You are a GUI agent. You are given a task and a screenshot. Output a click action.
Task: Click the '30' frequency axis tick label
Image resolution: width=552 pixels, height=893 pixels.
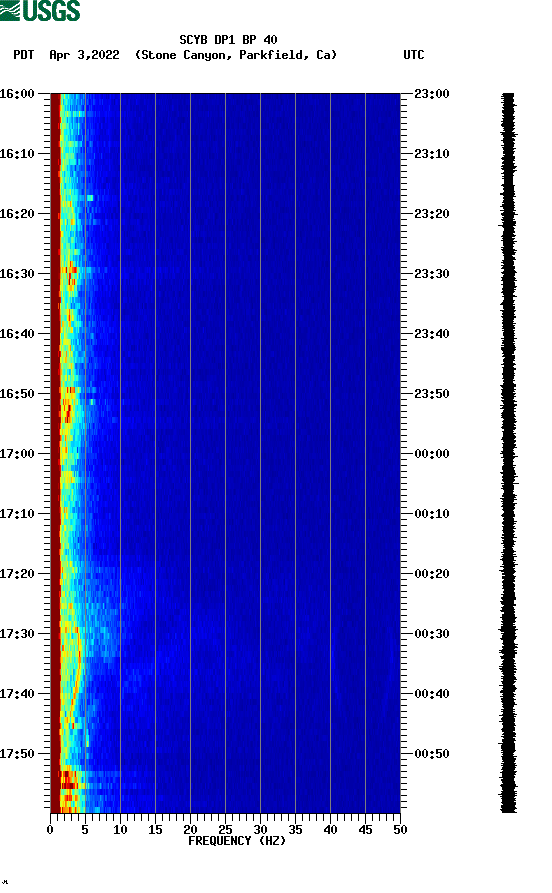[260, 830]
